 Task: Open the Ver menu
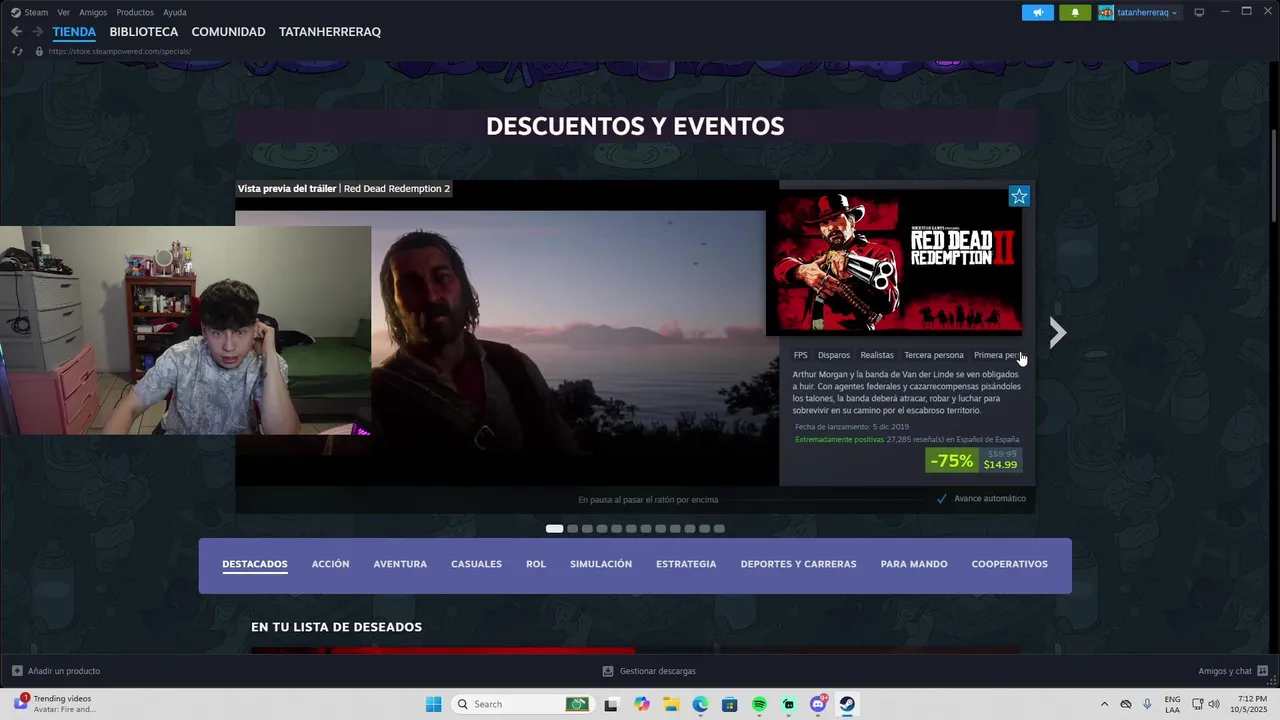[x=64, y=12]
